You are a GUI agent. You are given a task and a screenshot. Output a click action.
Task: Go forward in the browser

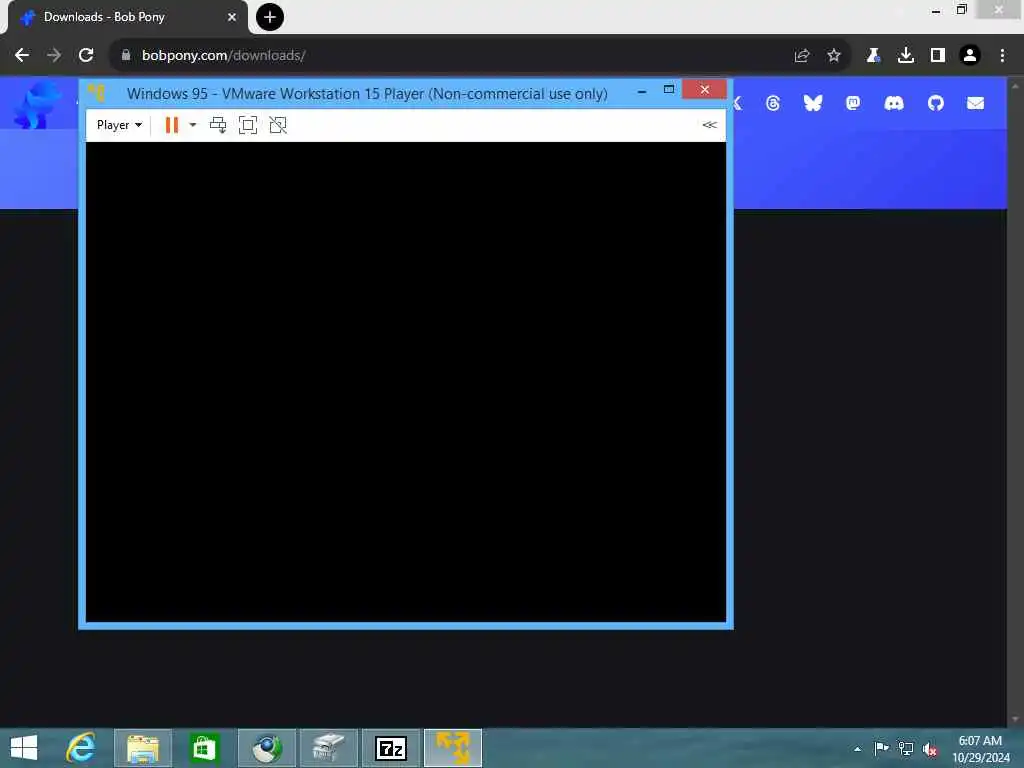click(54, 56)
